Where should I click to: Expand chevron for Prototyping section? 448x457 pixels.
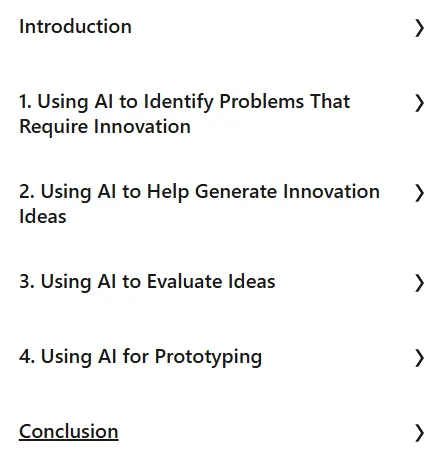coord(419,358)
